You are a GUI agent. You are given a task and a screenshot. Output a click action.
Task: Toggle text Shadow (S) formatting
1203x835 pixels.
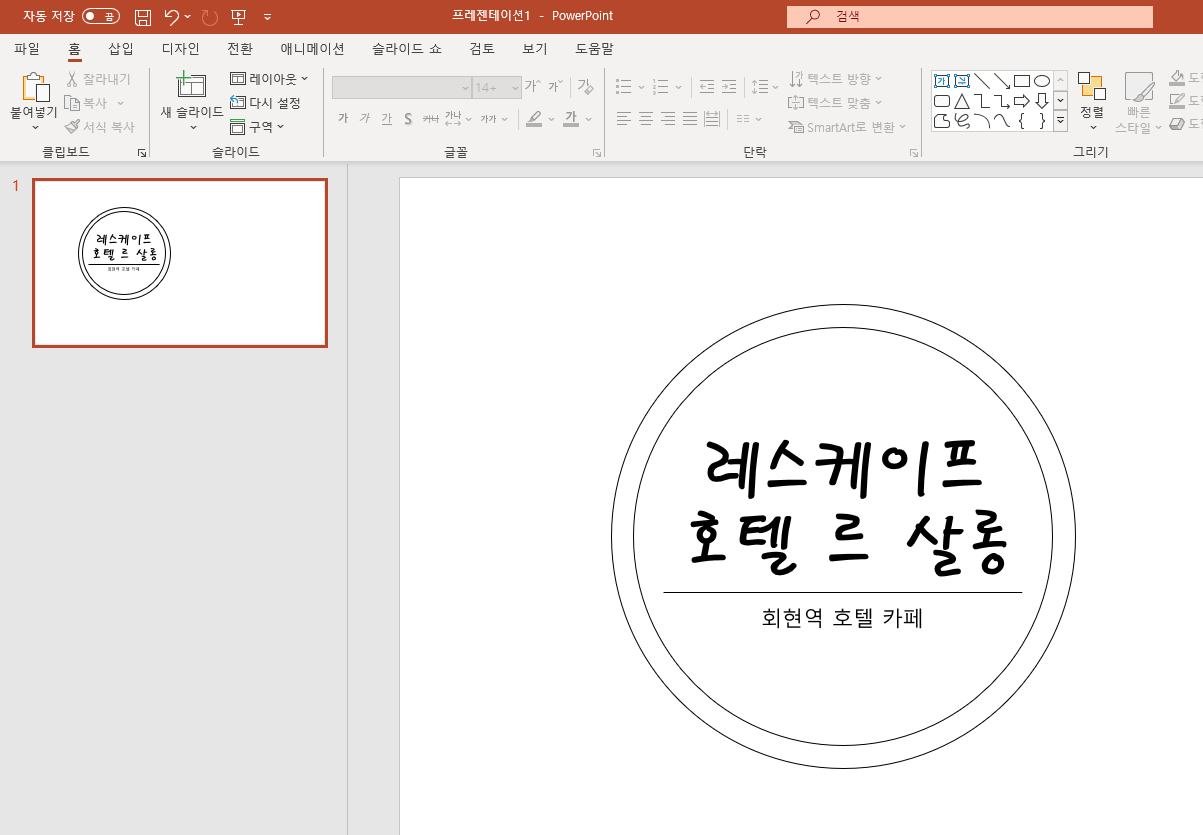coord(408,119)
